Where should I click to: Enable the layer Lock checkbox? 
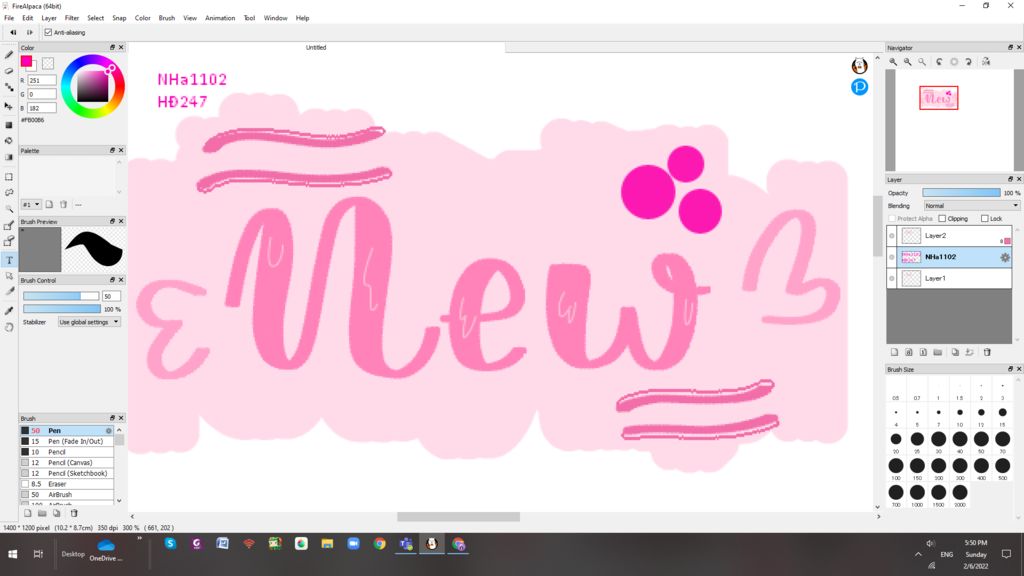click(x=985, y=219)
